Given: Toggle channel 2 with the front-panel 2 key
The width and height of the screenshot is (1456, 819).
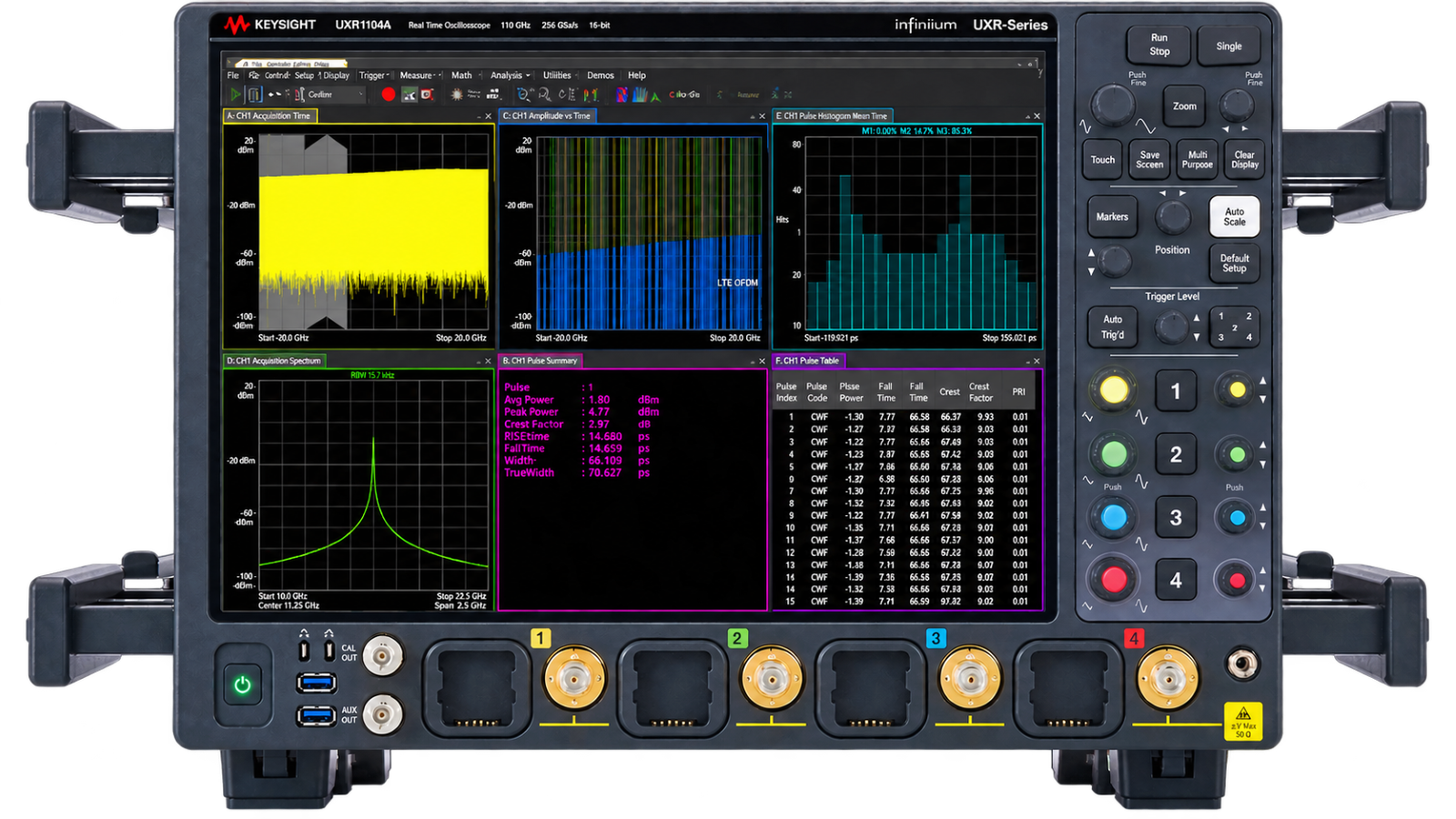Looking at the screenshot, I should tap(1176, 454).
